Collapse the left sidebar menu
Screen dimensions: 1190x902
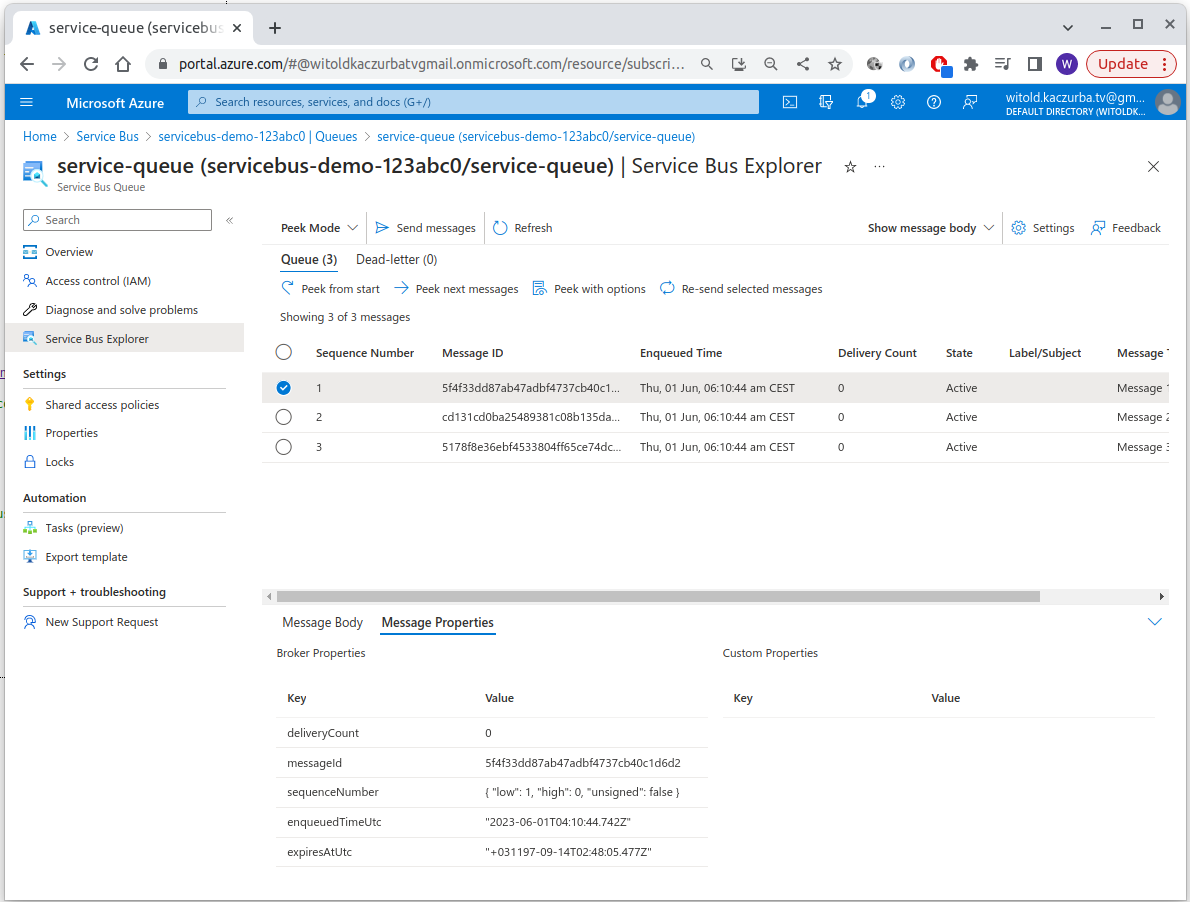[229, 220]
